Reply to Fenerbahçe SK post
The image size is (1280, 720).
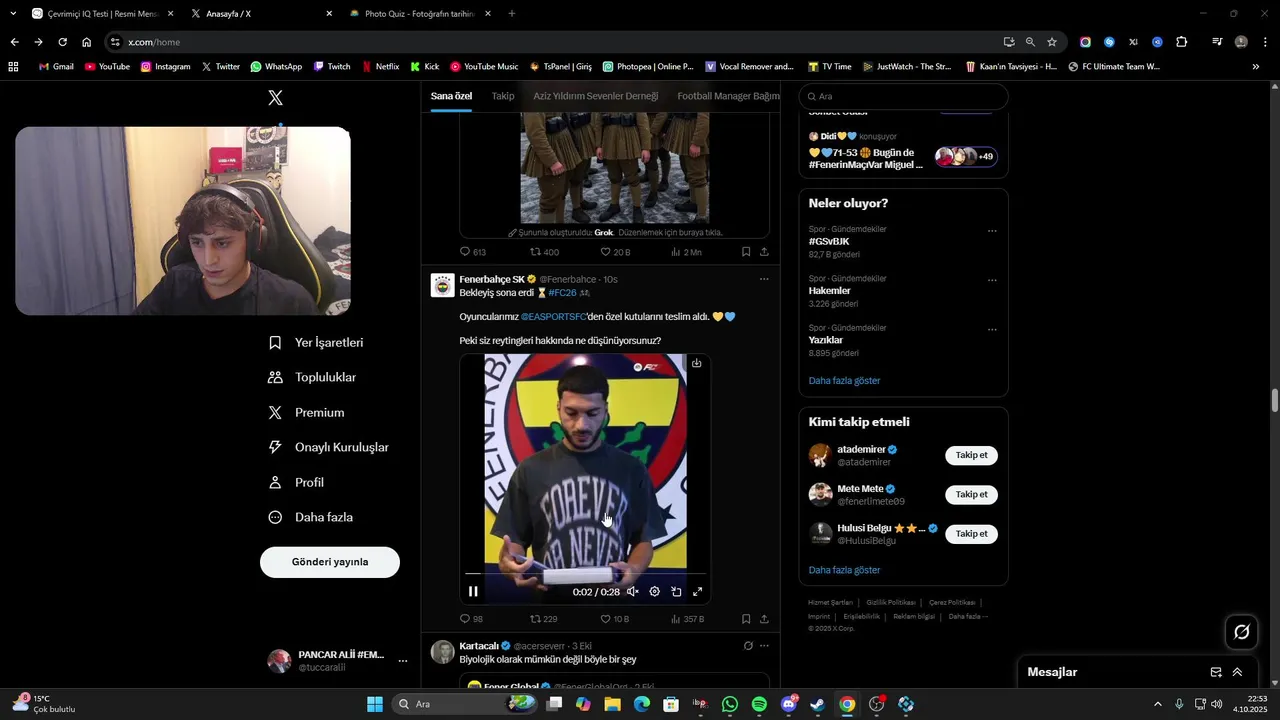pos(471,619)
